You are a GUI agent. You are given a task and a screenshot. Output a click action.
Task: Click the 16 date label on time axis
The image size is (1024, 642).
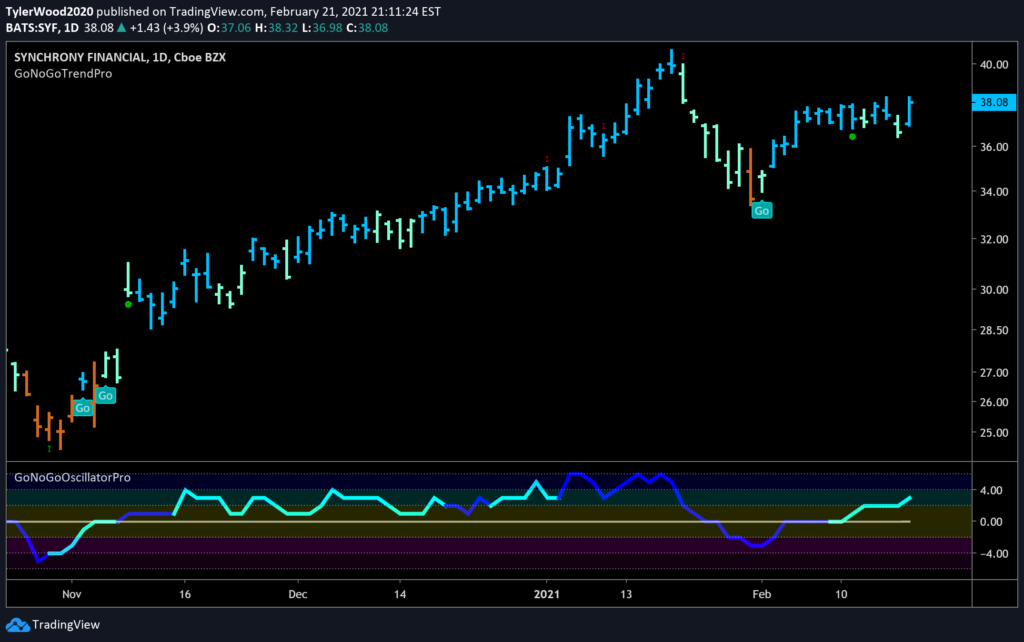pyautogui.click(x=185, y=594)
